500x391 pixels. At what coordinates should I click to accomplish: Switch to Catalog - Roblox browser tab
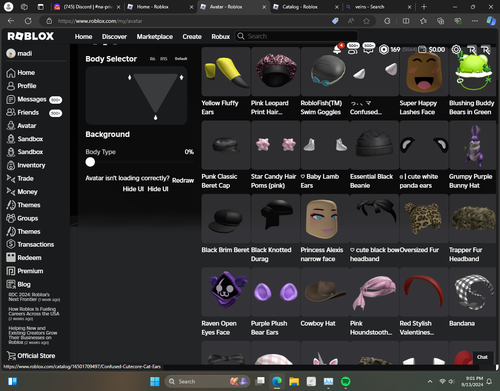tap(305, 7)
